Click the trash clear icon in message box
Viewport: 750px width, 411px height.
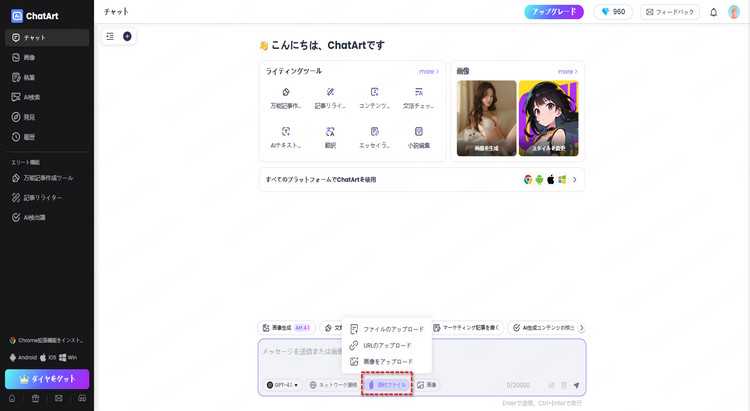564,385
